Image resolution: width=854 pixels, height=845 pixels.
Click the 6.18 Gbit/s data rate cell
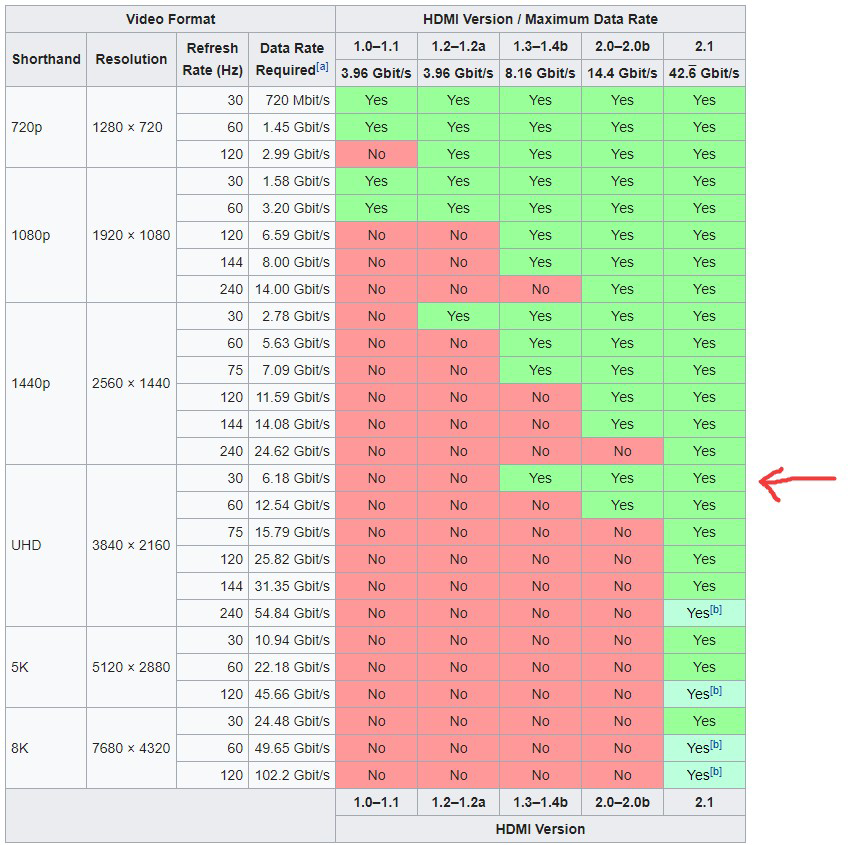click(x=292, y=478)
